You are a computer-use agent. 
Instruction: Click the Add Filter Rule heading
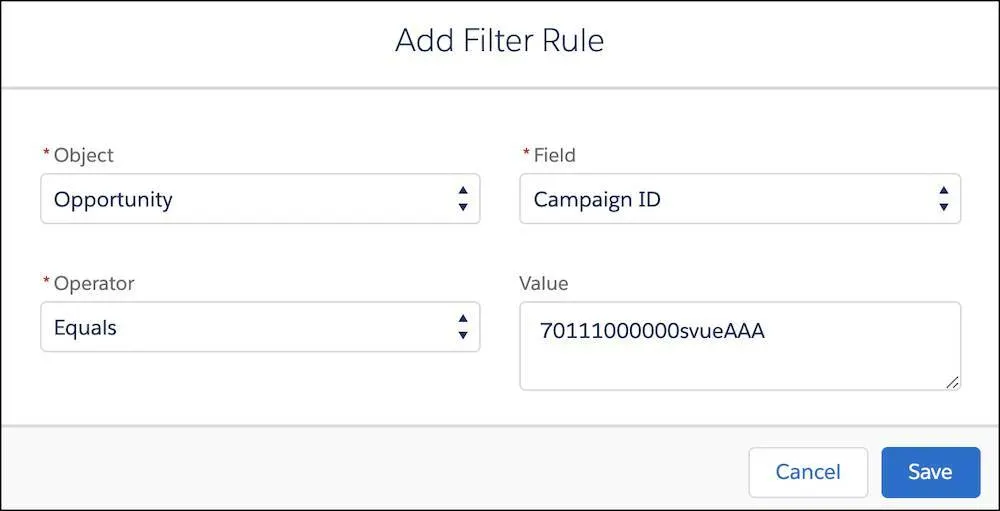pyautogui.click(x=499, y=41)
